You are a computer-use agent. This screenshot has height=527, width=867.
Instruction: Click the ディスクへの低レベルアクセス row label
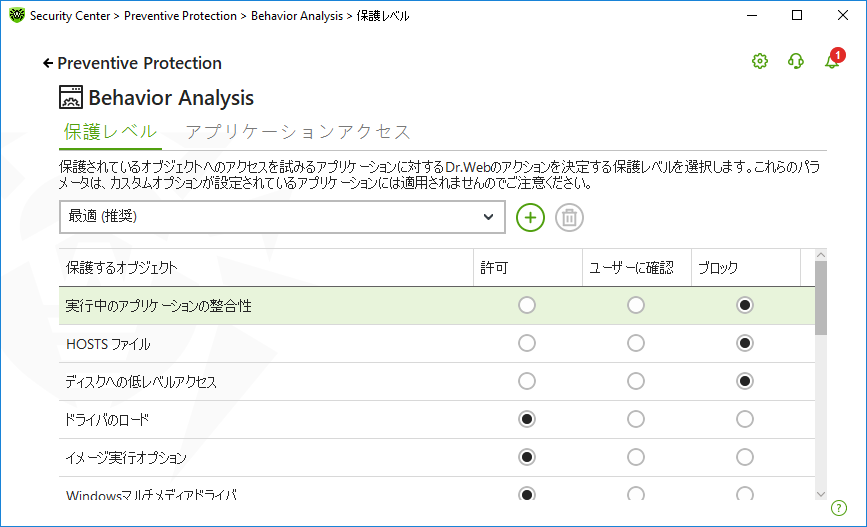(x=141, y=382)
